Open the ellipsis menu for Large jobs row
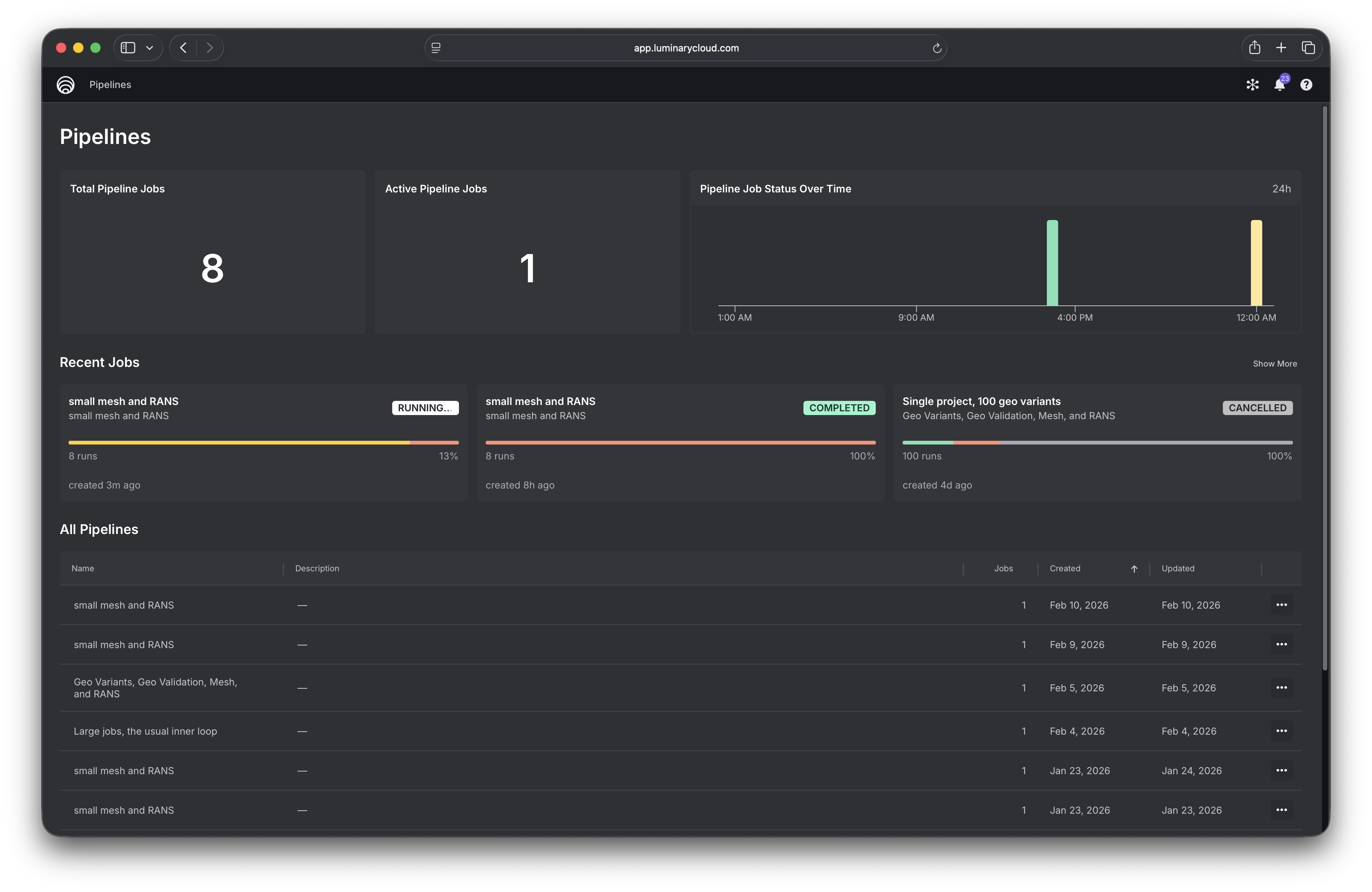 point(1281,731)
